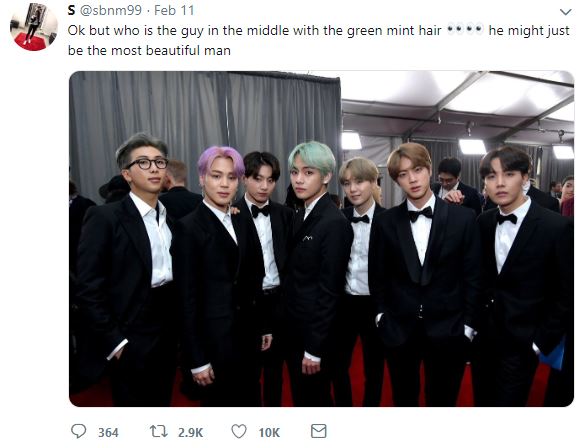The height and width of the screenshot is (448, 579).
Task: Share via the envelope direct message icon
Action: [318, 431]
